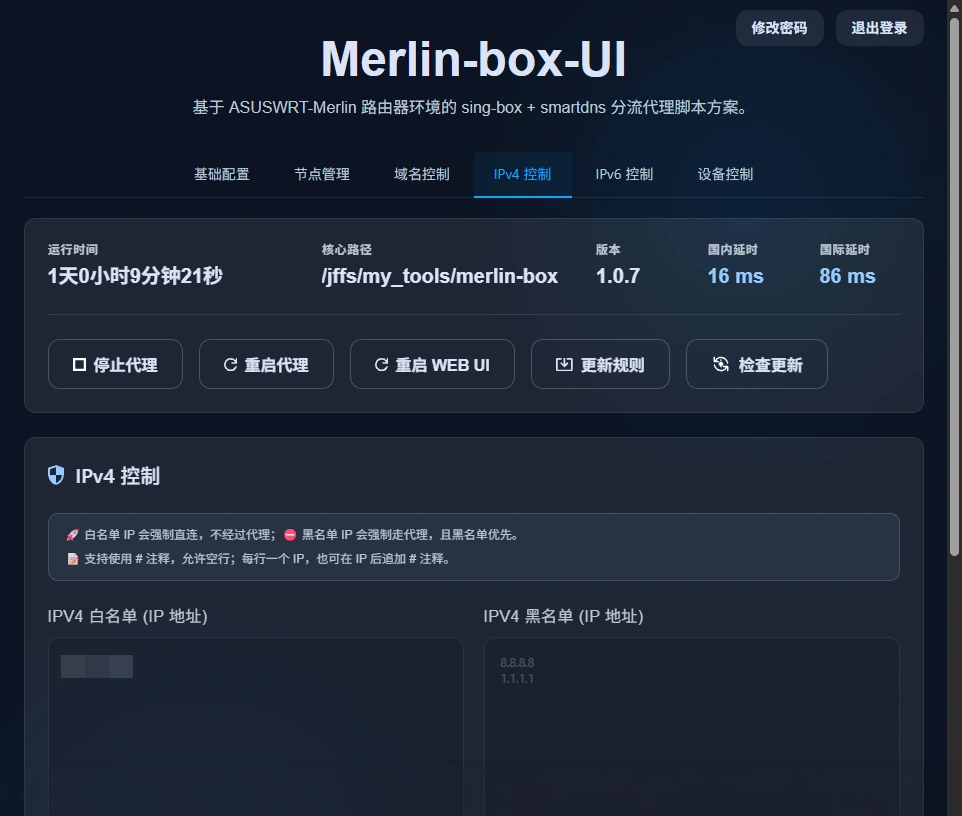Click the Merlin-box-UI title
This screenshot has height=816, width=962.
click(474, 59)
